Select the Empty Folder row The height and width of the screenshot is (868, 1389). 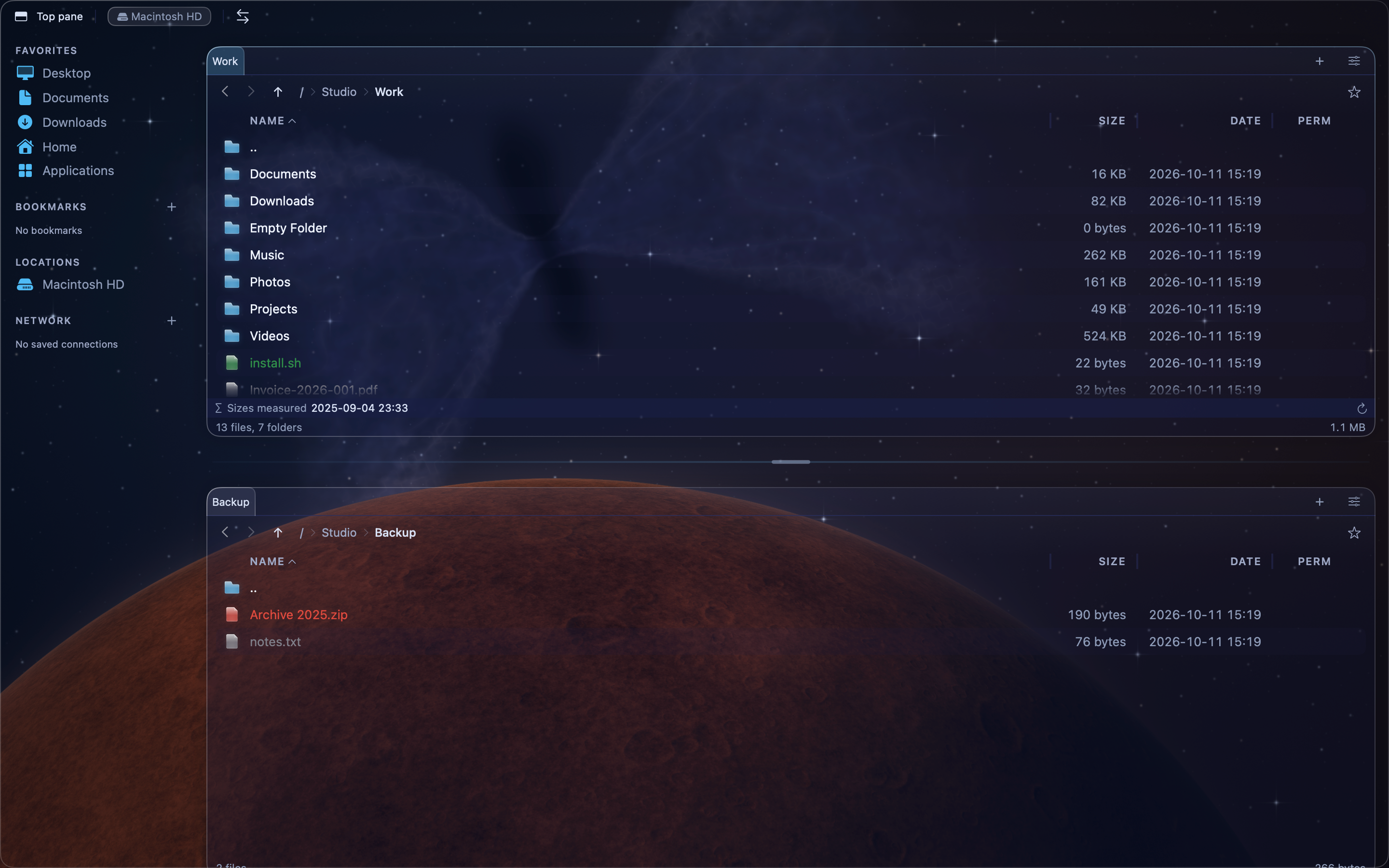coord(790,228)
